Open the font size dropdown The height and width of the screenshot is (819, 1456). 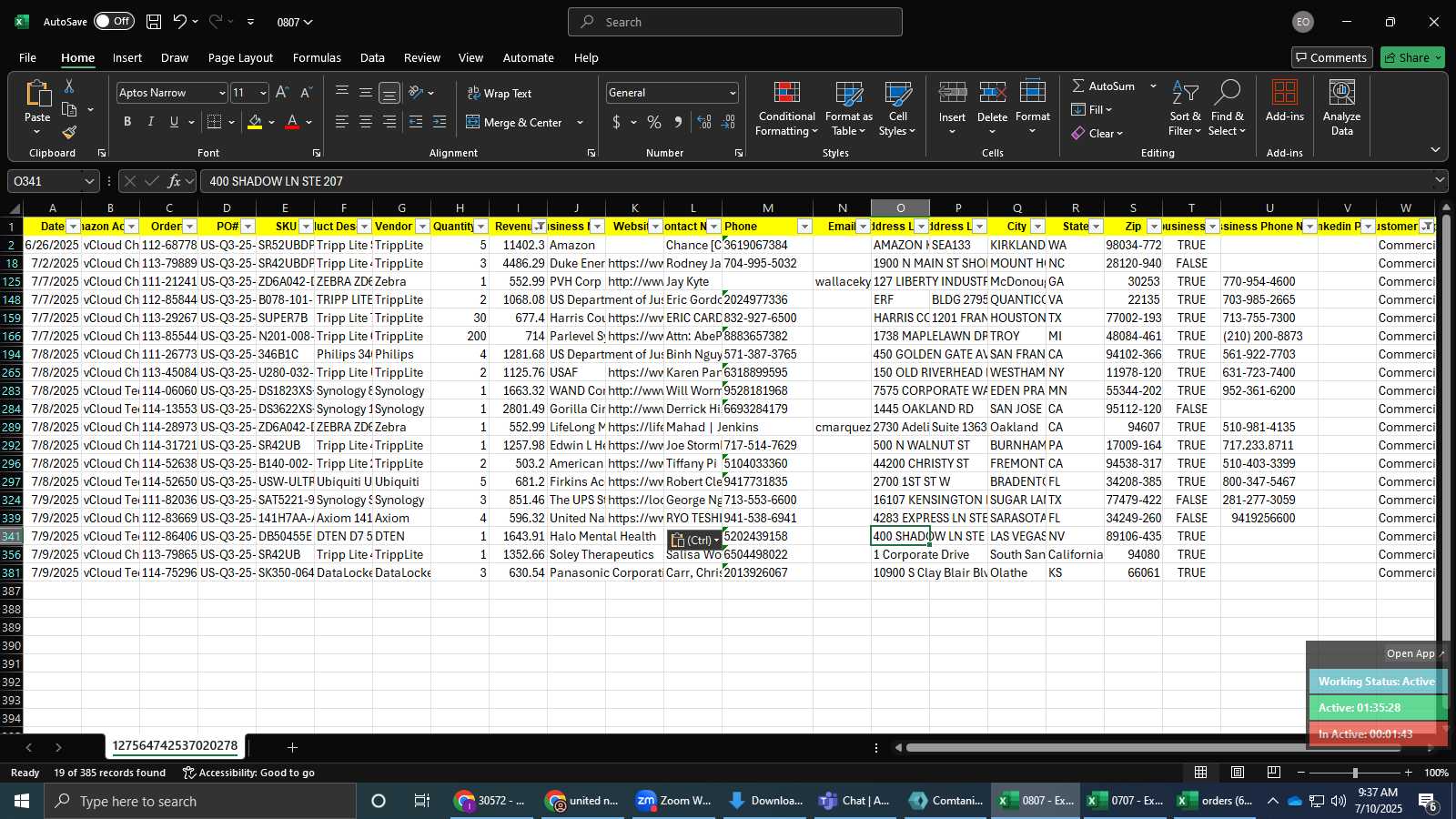tap(263, 93)
